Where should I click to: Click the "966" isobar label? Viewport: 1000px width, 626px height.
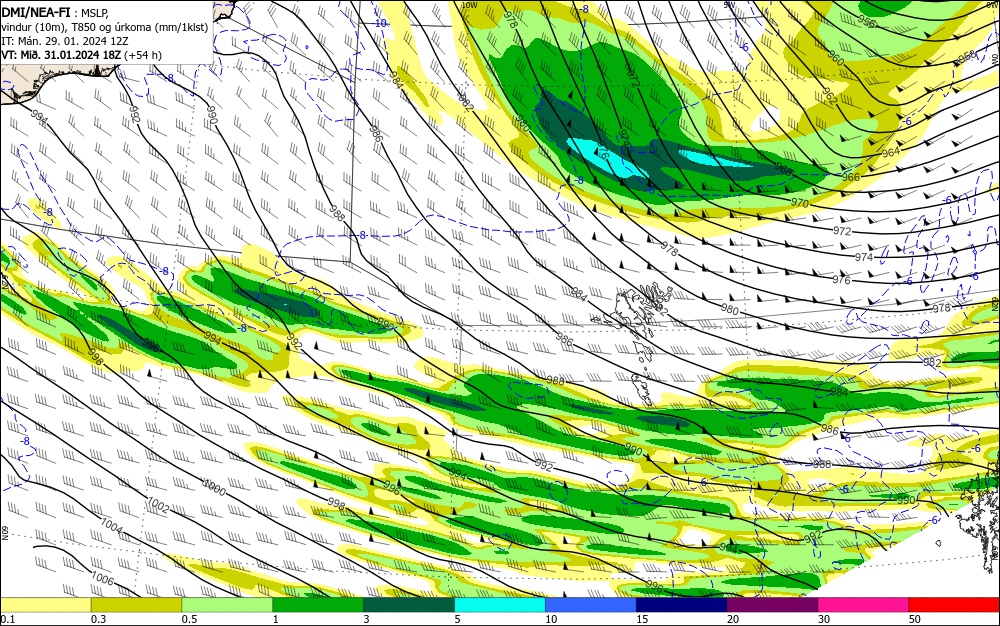click(851, 177)
